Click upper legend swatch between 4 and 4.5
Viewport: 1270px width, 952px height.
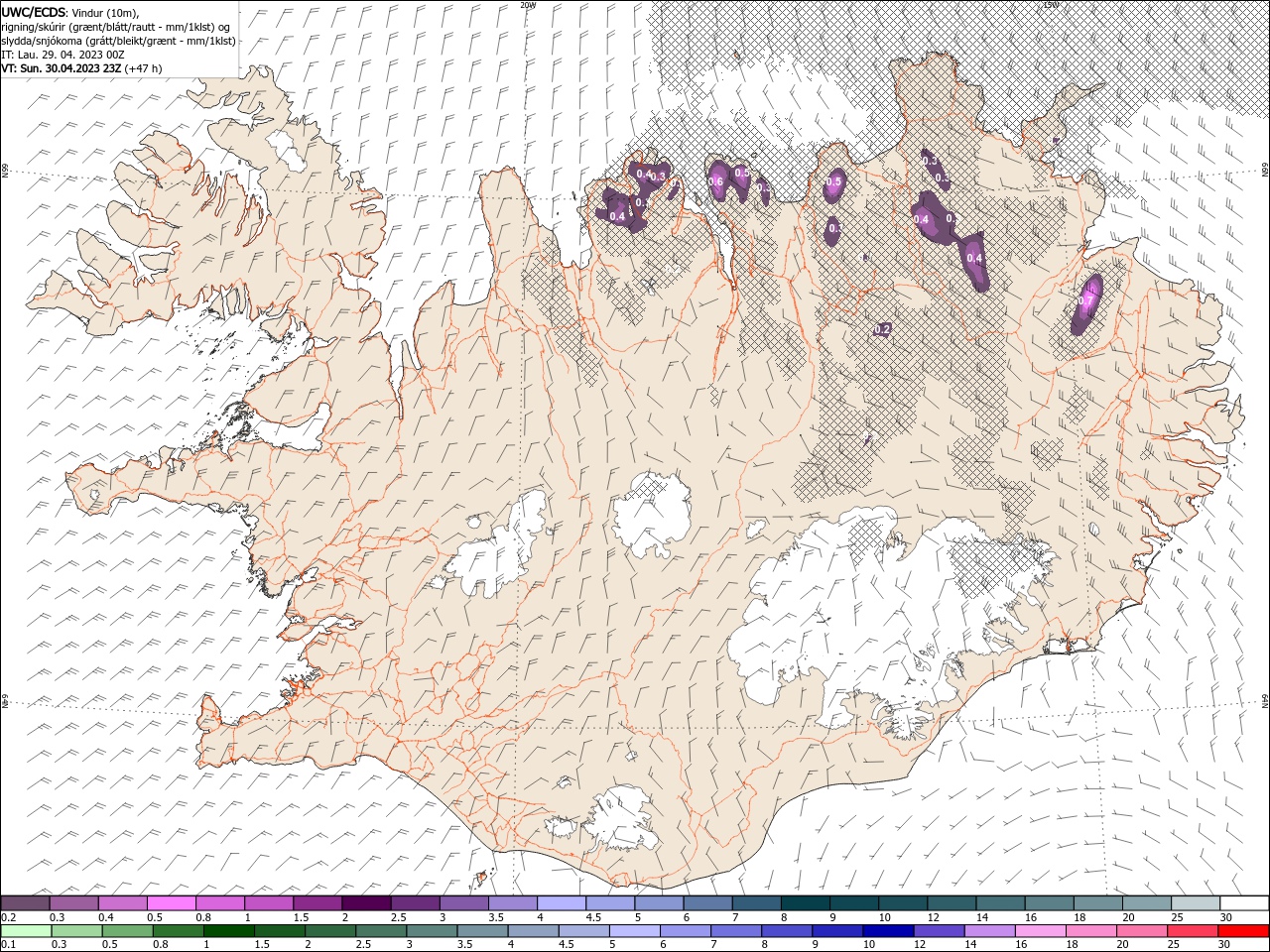coord(562,902)
